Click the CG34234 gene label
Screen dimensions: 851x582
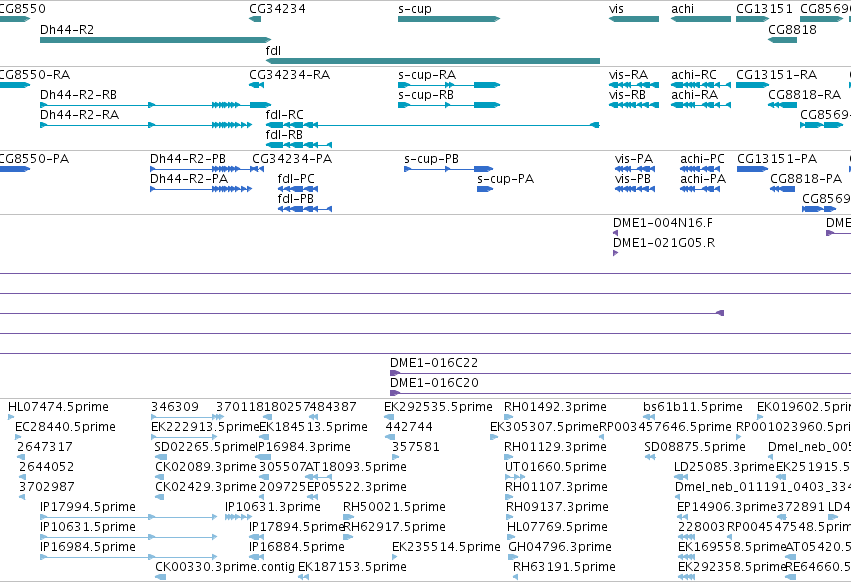pos(277,9)
